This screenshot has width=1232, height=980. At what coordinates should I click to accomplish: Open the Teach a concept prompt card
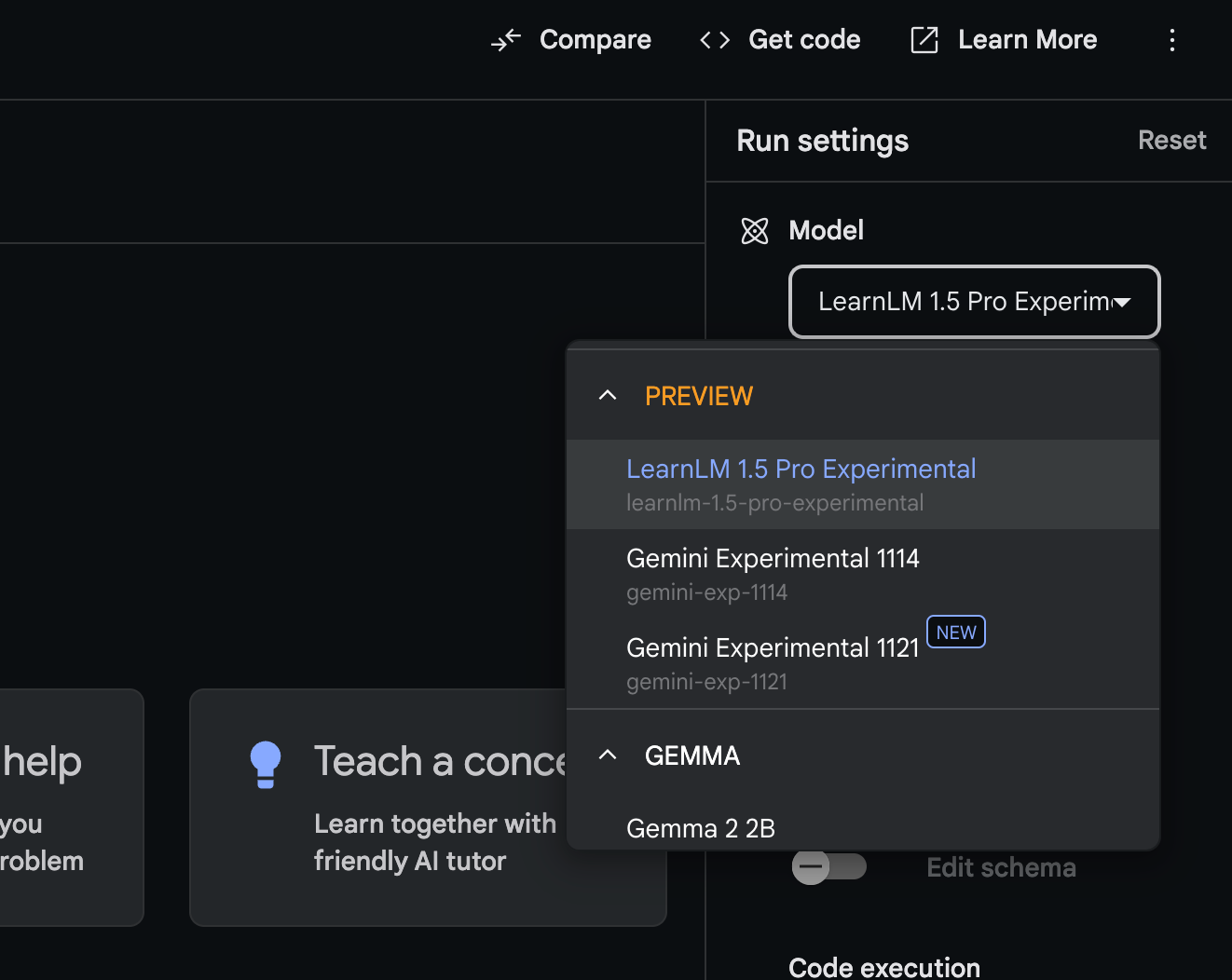coord(428,808)
